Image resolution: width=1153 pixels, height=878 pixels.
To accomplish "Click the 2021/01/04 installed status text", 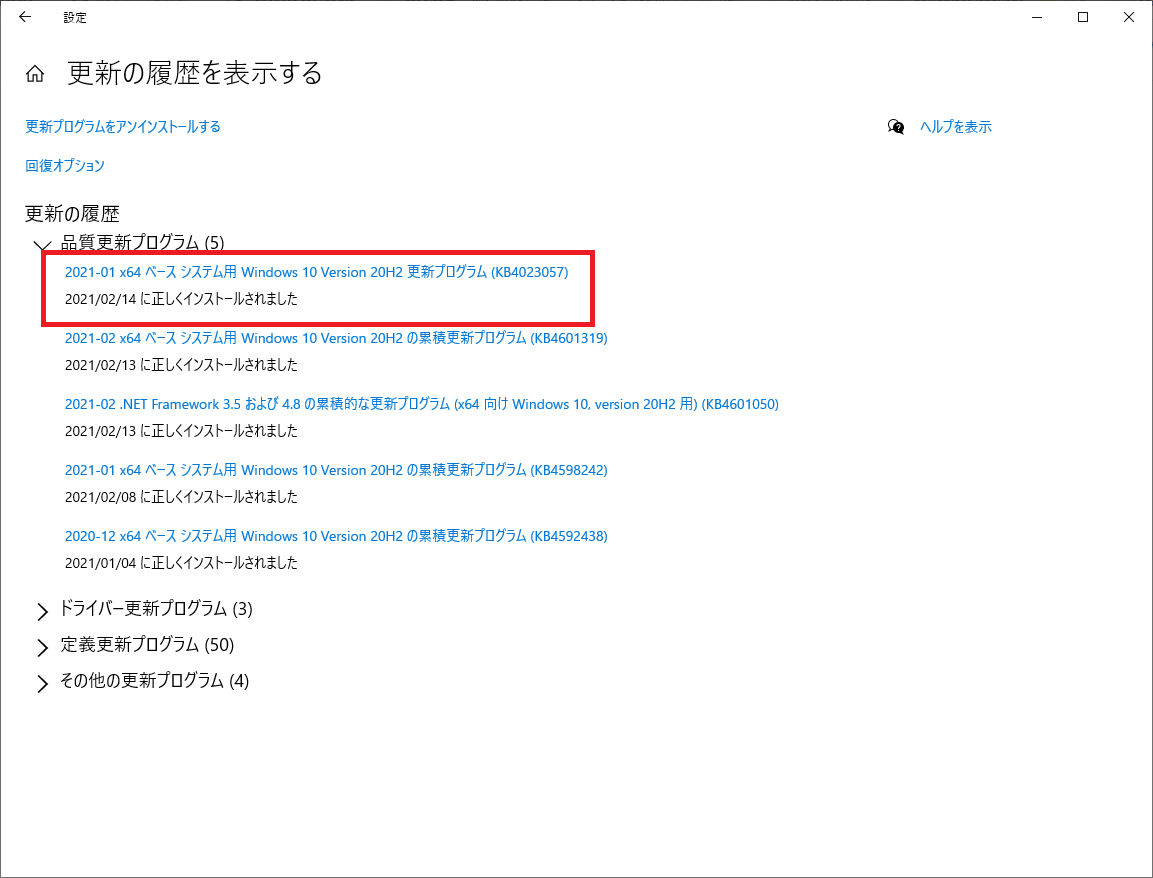I will pos(181,563).
